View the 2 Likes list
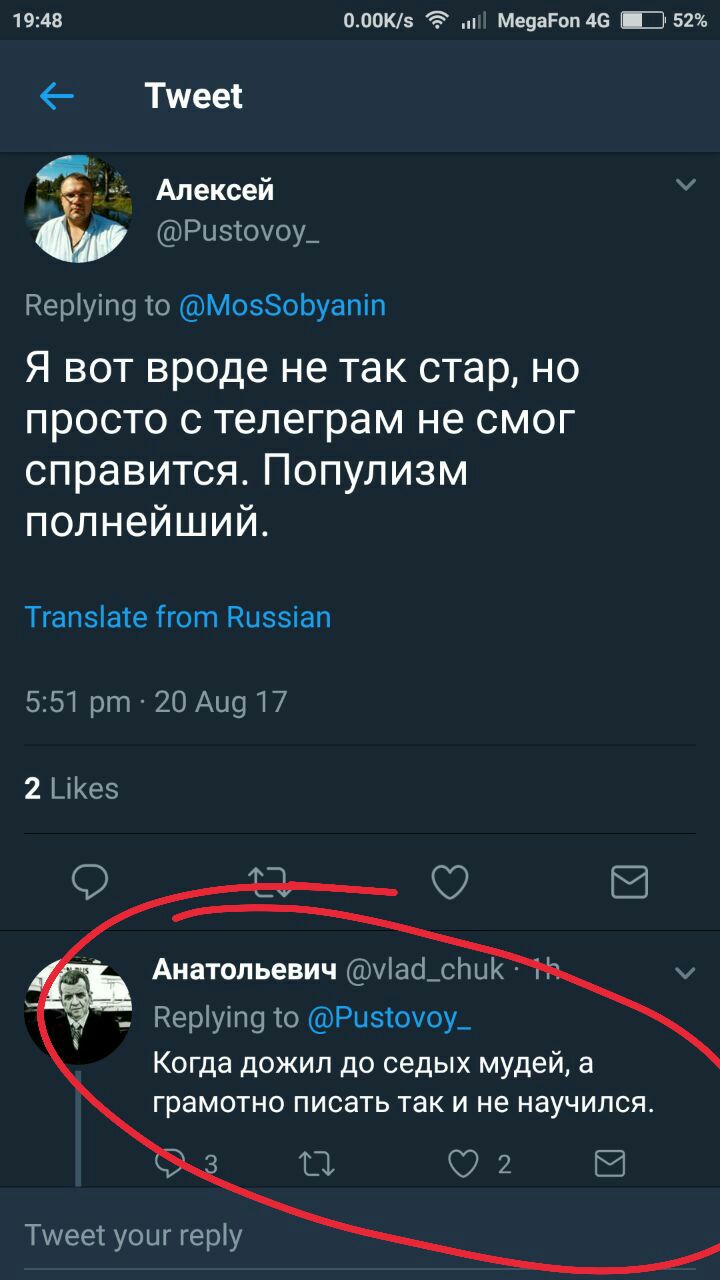The image size is (720, 1280). tap(71, 789)
